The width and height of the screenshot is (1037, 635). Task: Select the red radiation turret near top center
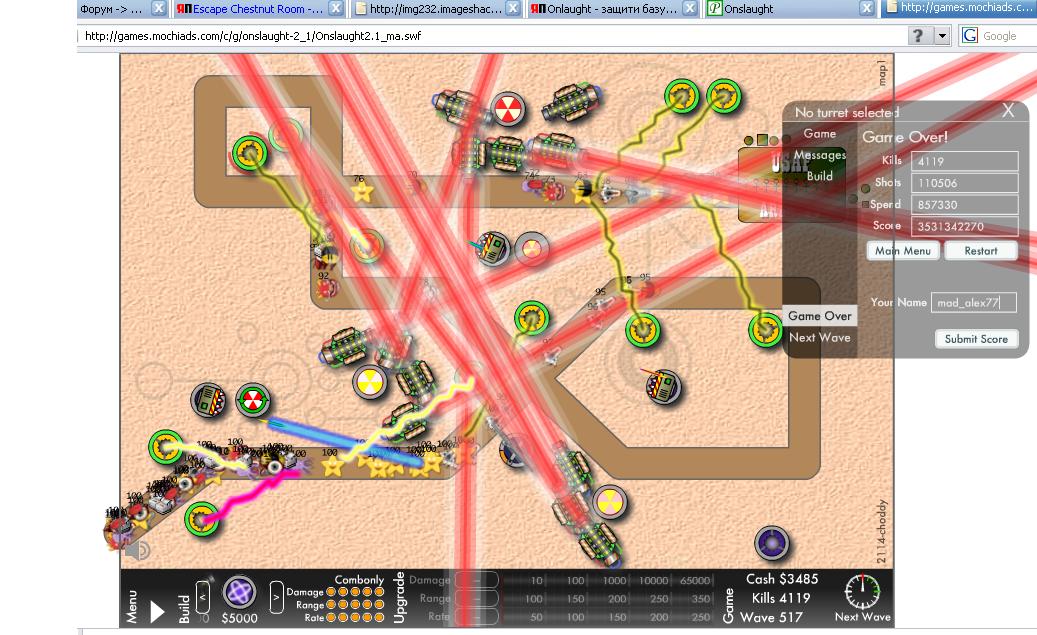(508, 109)
